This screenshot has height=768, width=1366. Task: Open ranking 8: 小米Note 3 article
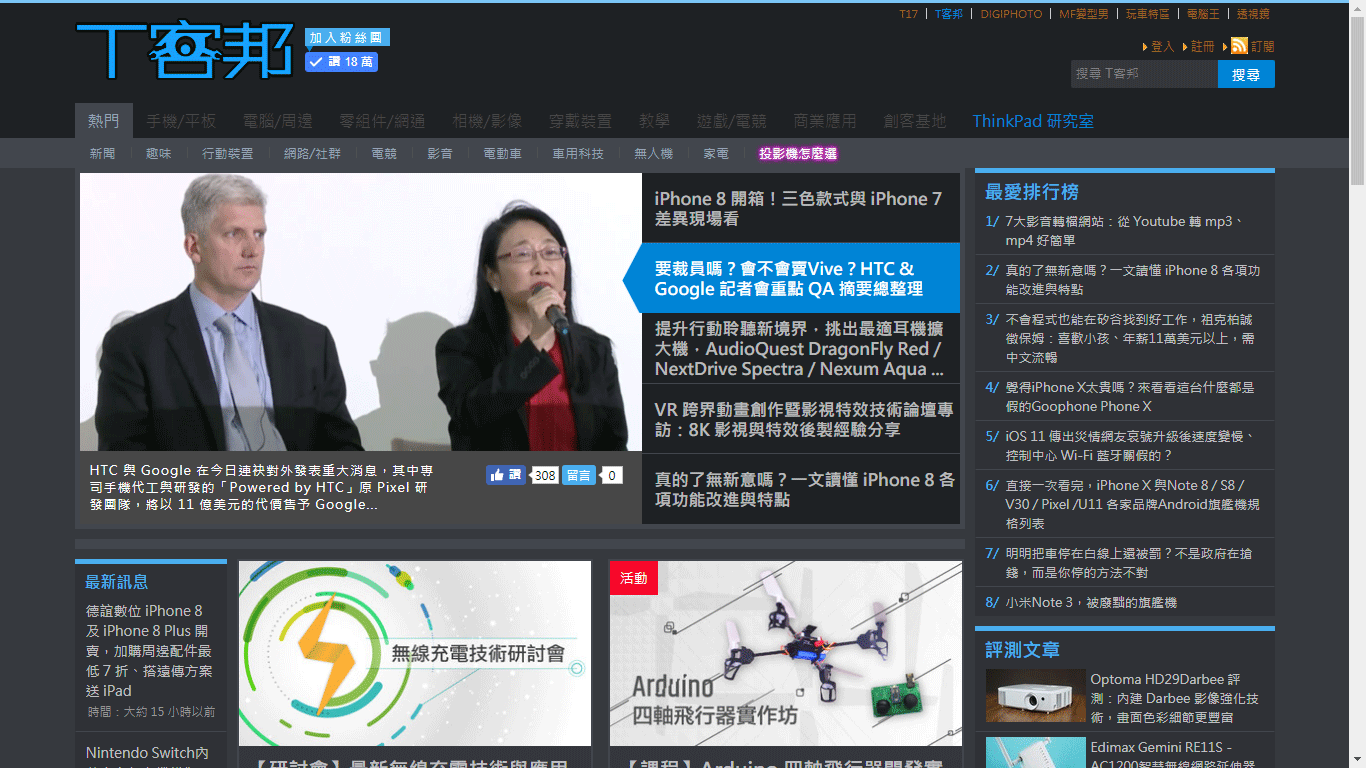point(1091,602)
